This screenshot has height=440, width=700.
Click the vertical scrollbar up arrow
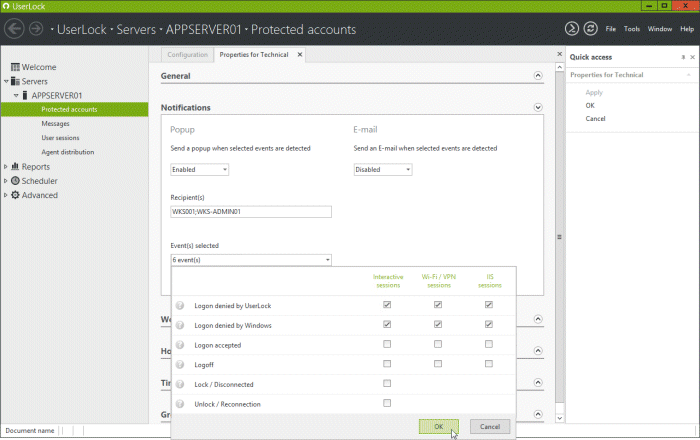point(560,67)
